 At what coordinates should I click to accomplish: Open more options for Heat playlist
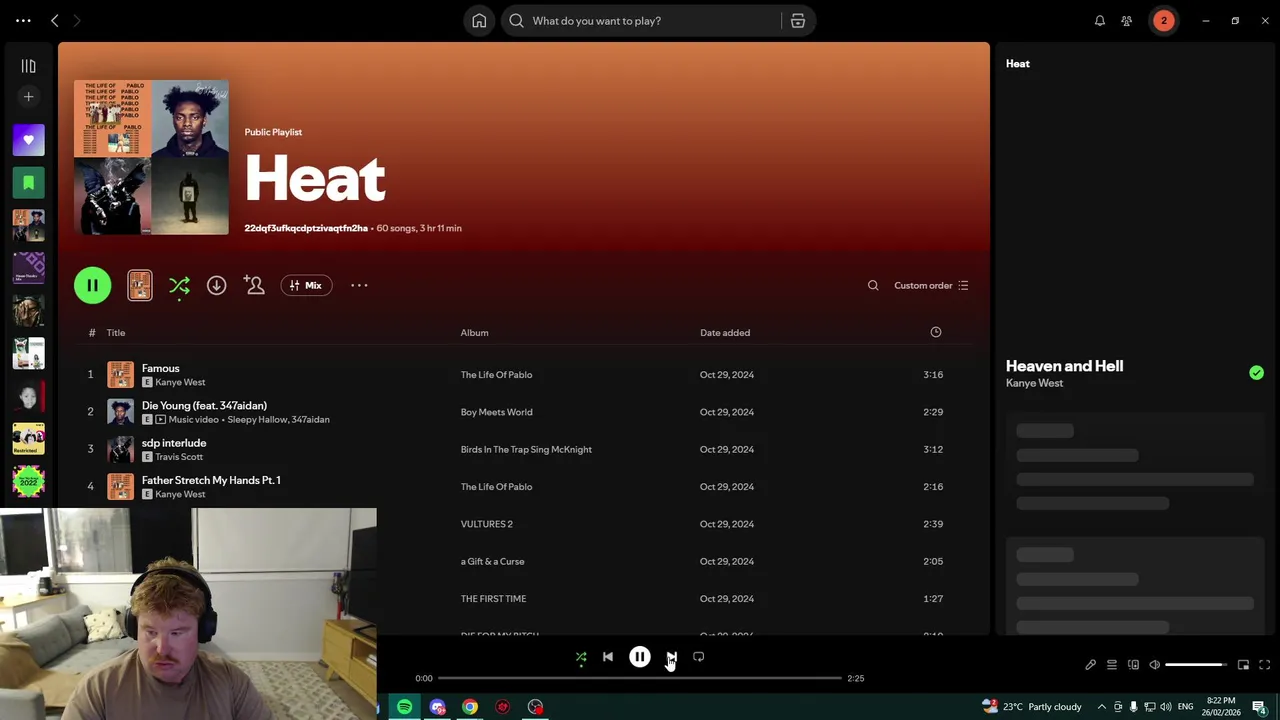point(359,286)
